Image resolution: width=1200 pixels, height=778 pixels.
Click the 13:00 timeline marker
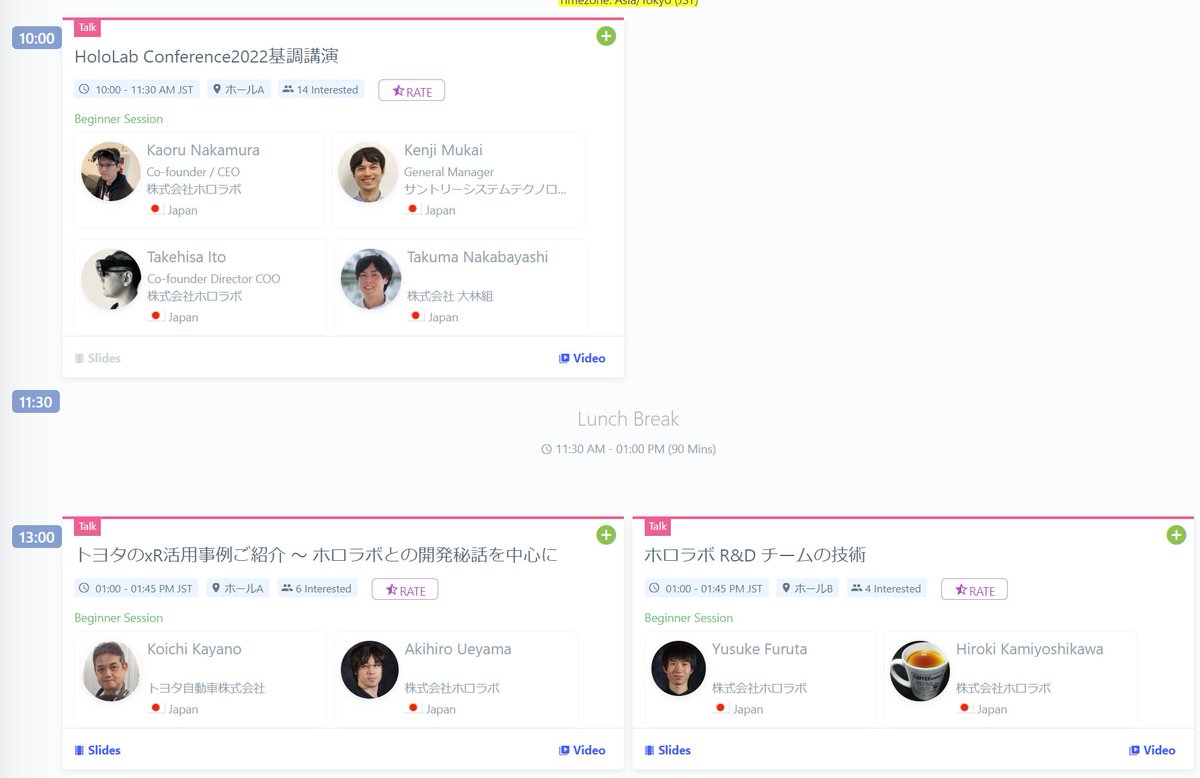click(36, 537)
